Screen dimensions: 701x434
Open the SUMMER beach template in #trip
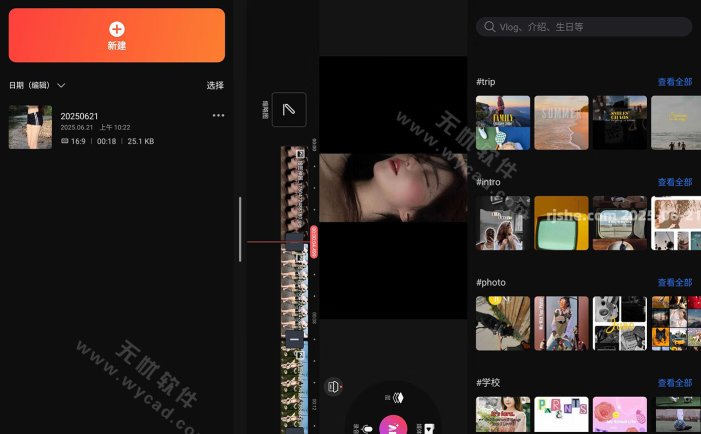tap(562, 123)
